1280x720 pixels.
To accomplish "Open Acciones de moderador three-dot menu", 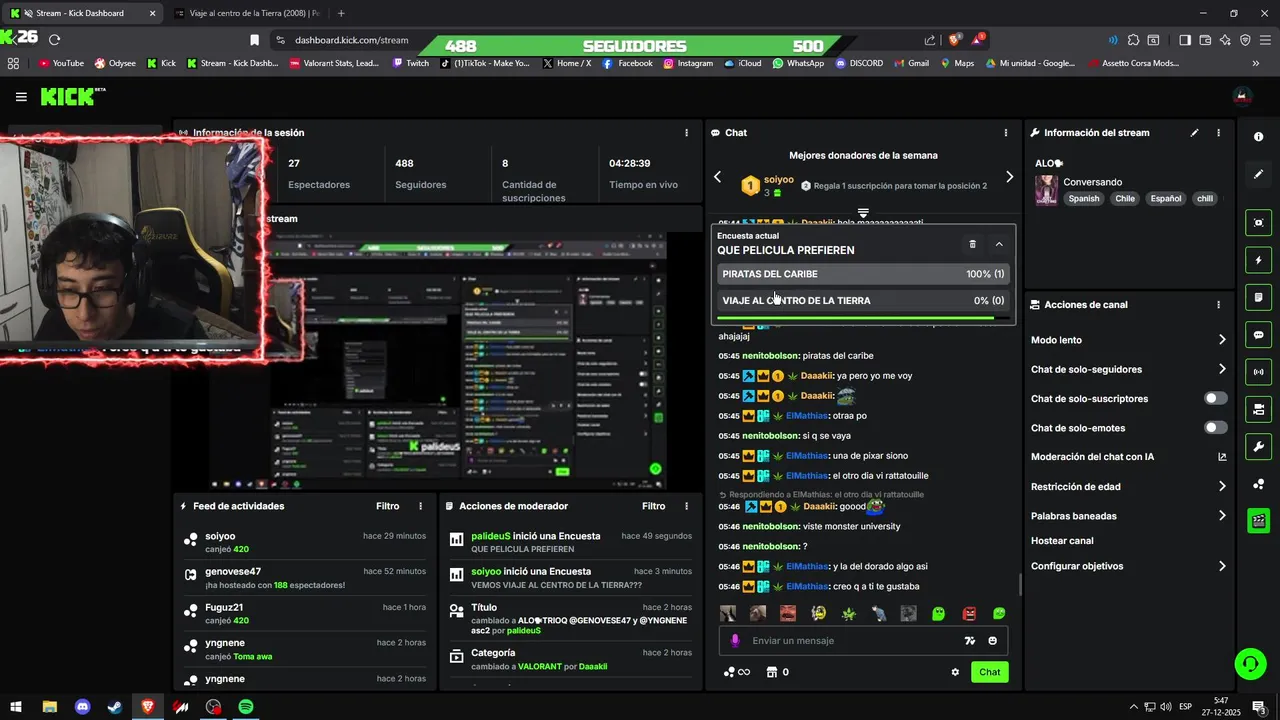I will point(686,506).
